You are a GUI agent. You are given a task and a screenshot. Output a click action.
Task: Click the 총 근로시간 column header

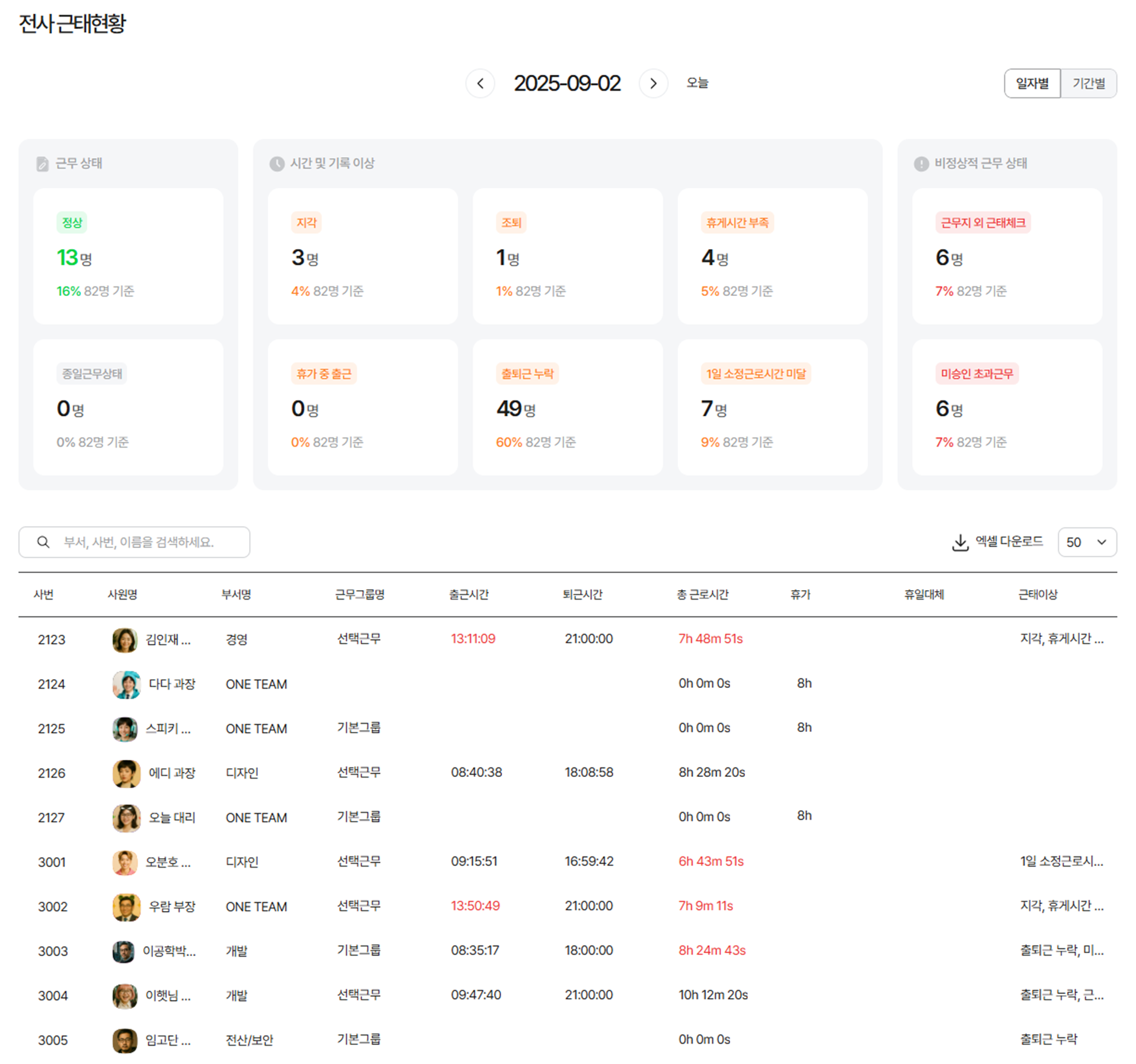[x=702, y=594]
